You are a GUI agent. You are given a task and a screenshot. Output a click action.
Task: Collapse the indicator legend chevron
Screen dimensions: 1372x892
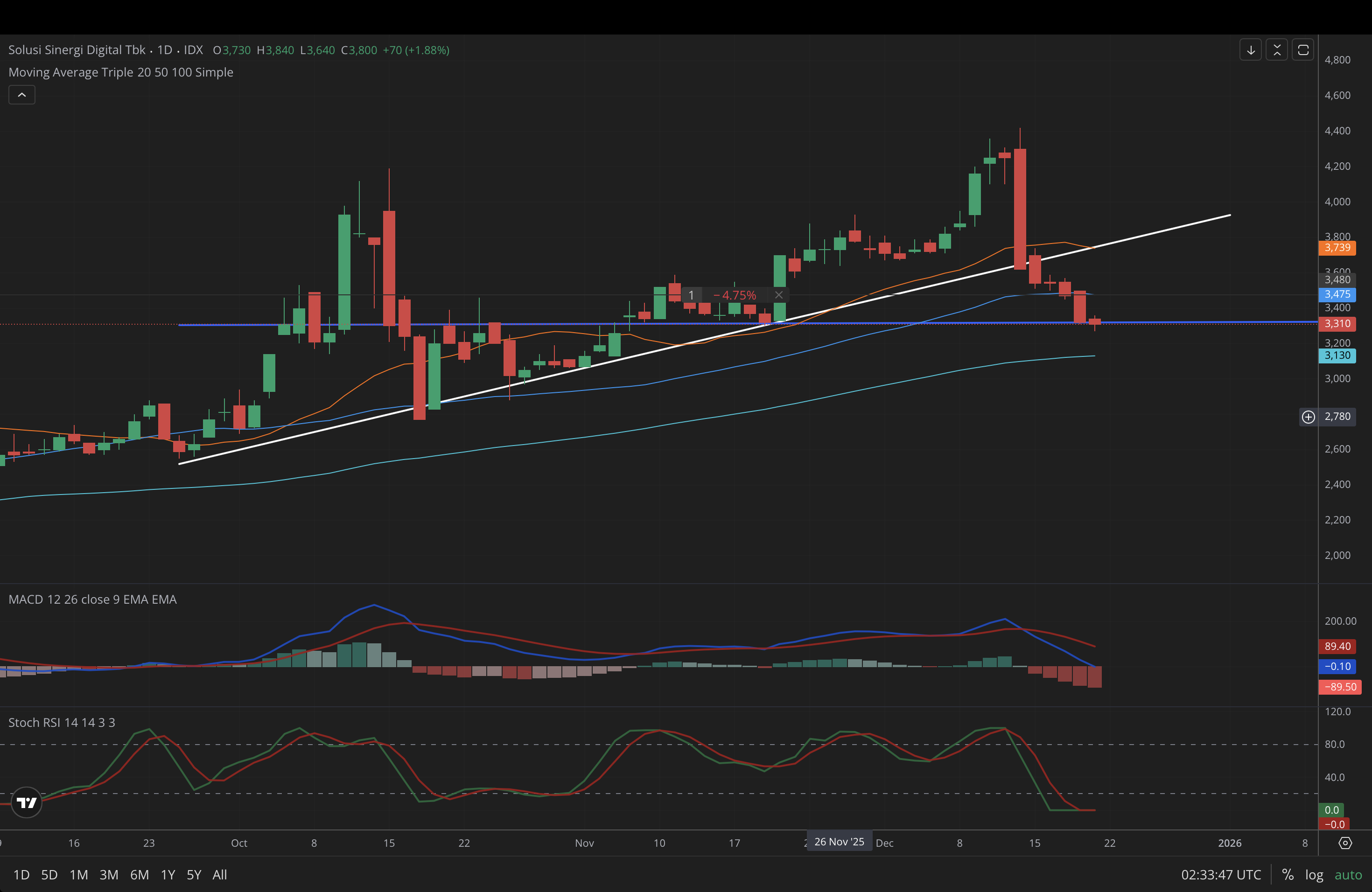[22, 95]
